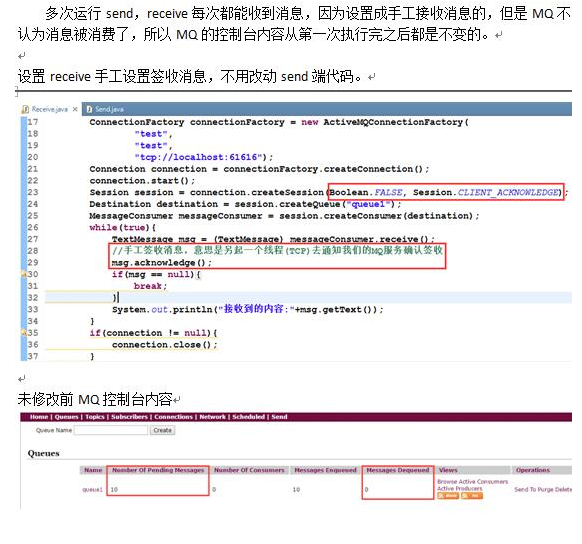This screenshot has height=544, width=582.
Task: Open the Topics page in the ActiveMQ navigation
Action: tap(95, 417)
